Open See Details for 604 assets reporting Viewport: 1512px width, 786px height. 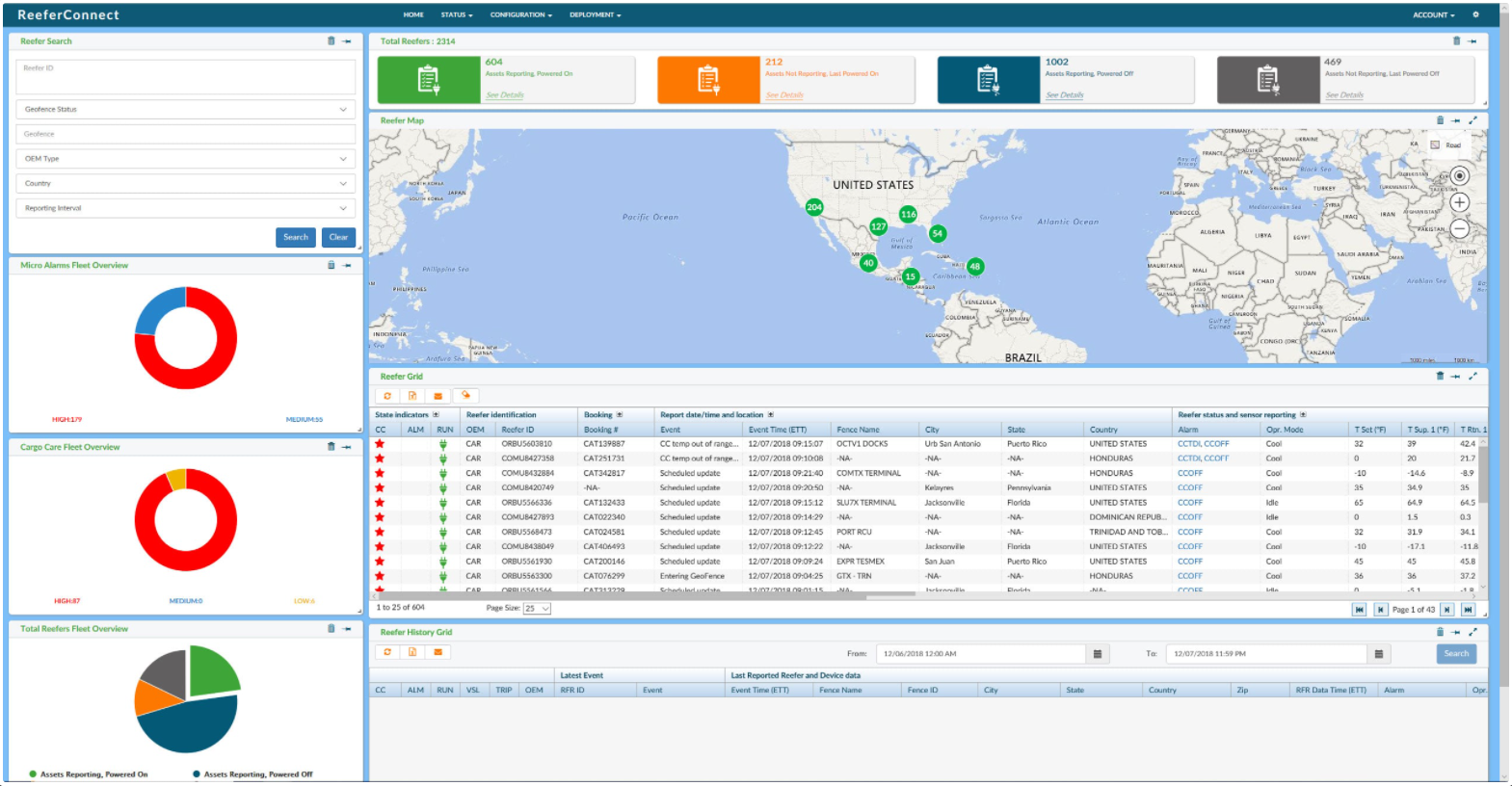point(505,95)
